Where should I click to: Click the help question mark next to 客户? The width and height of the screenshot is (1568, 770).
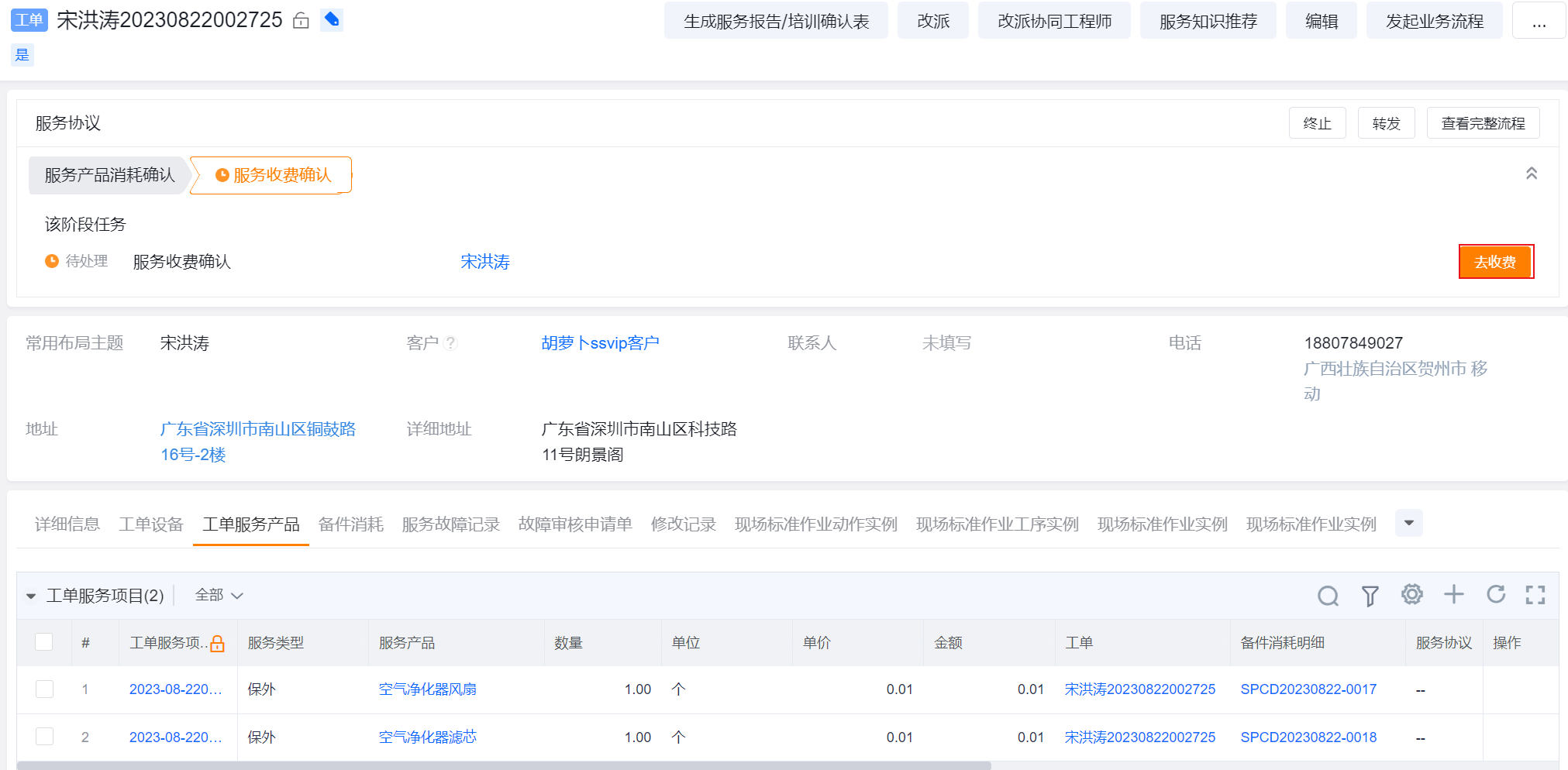[x=451, y=342]
